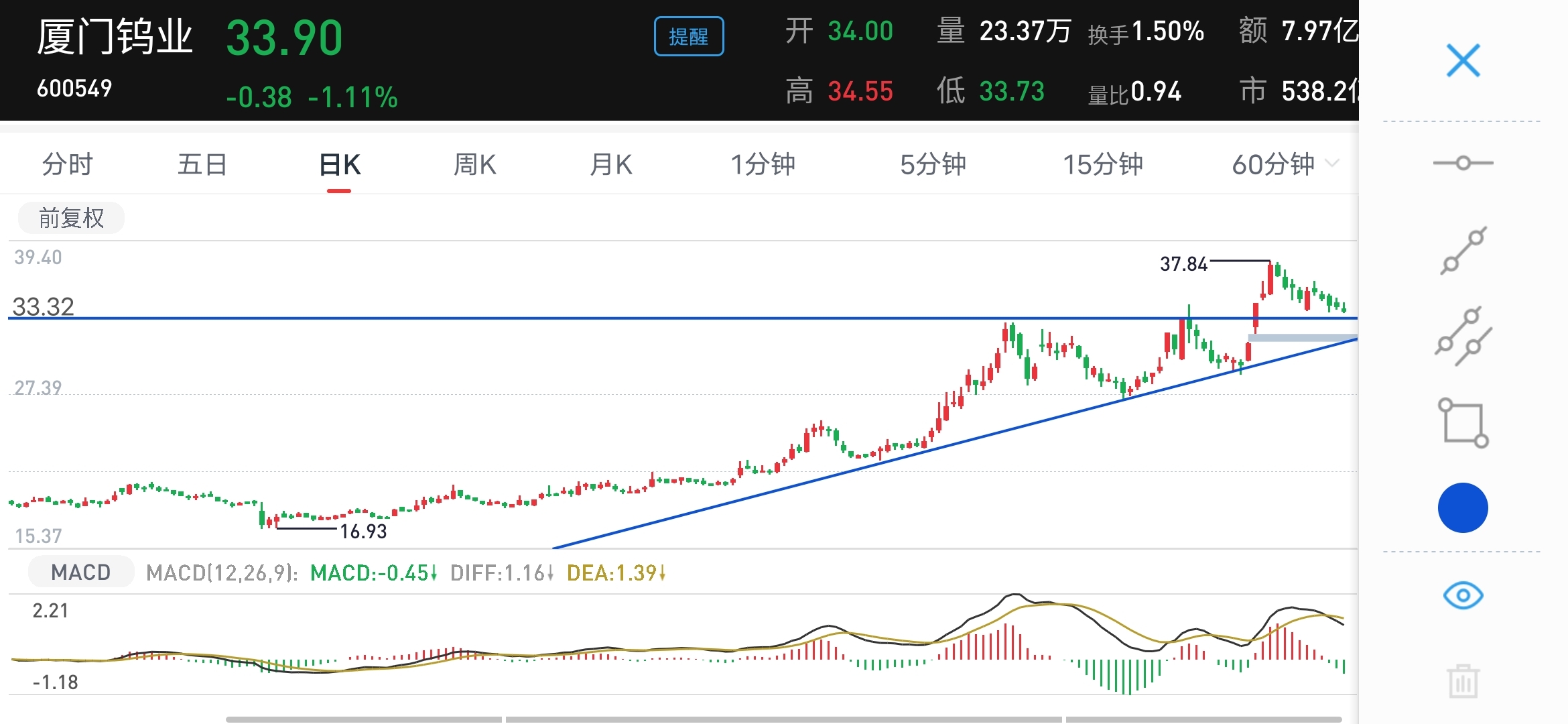
Task: Open the 前复权 price adjustment selector
Action: pos(71,218)
